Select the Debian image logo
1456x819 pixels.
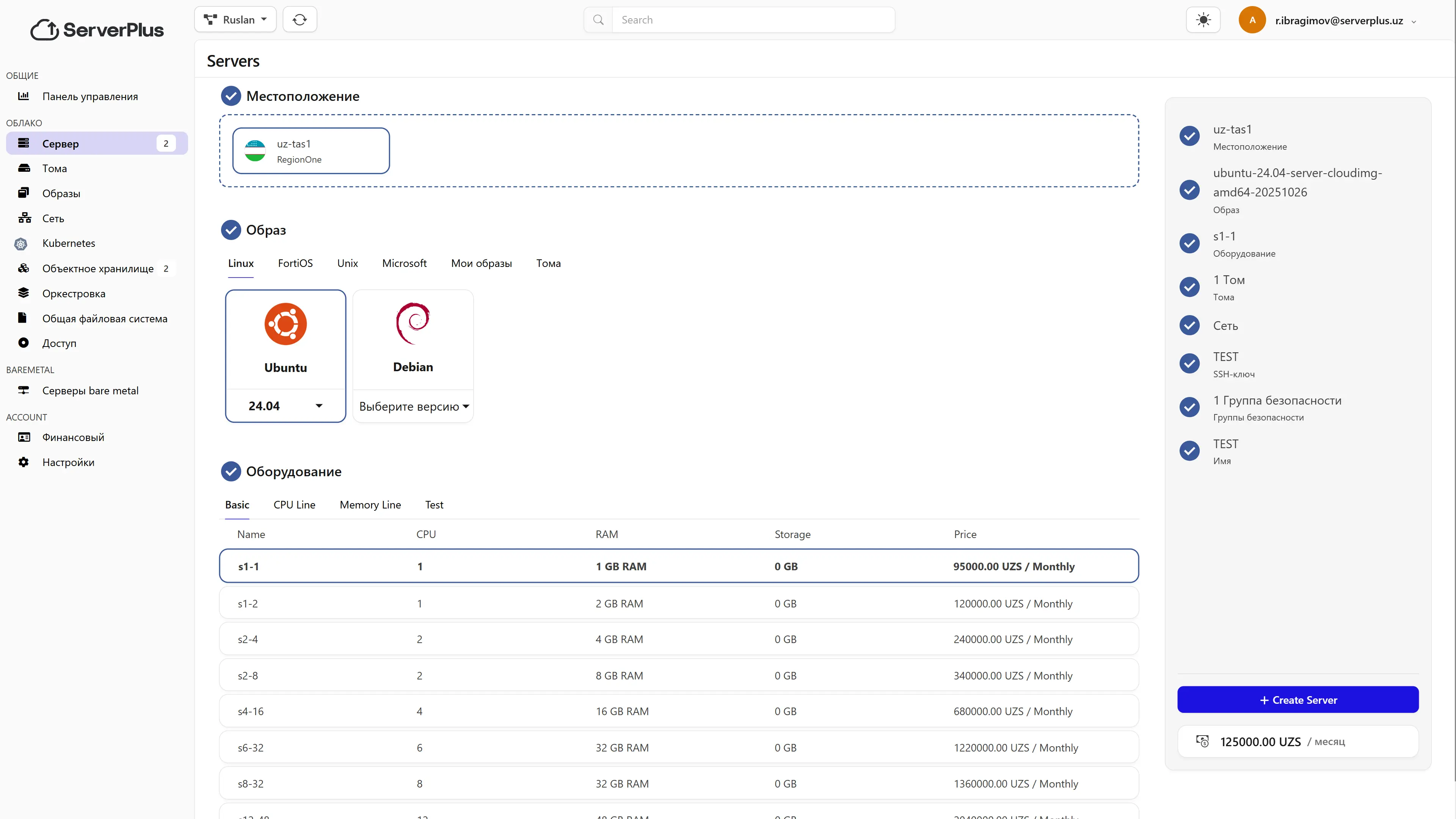(413, 323)
